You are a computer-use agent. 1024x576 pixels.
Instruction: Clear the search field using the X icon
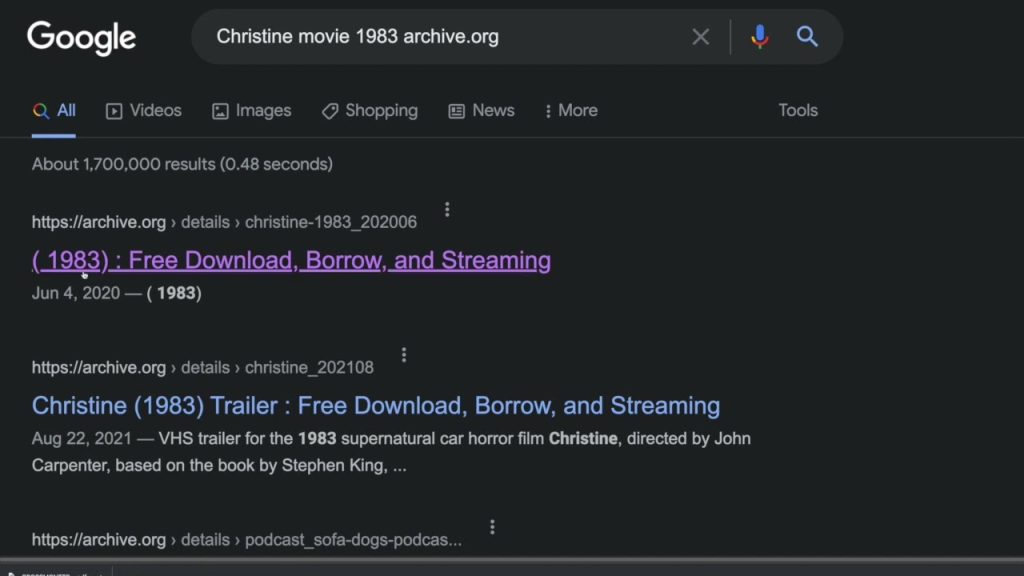(x=700, y=36)
